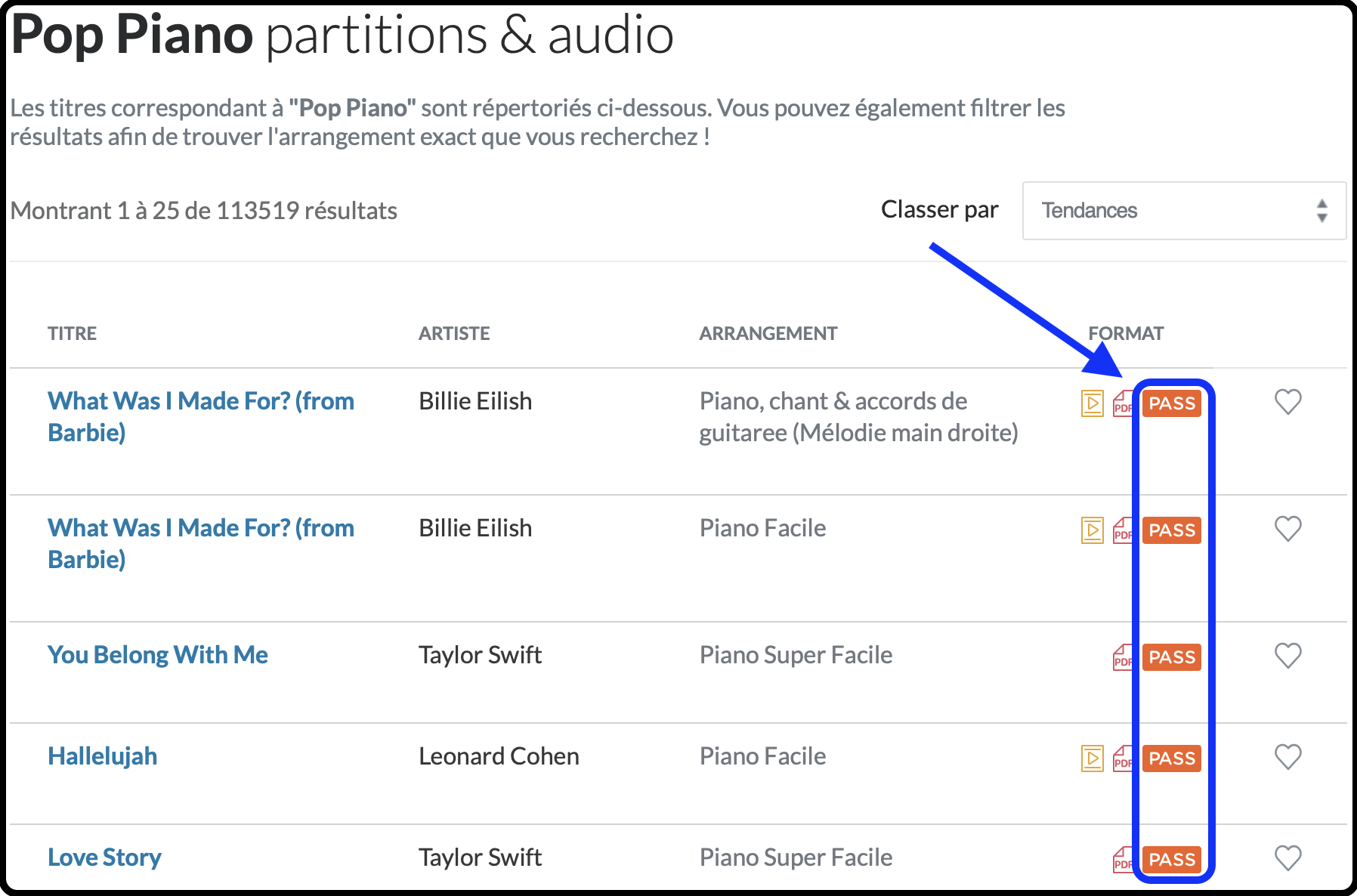Open the Hallelujah song link
This screenshot has width=1357, height=896.
(103, 756)
